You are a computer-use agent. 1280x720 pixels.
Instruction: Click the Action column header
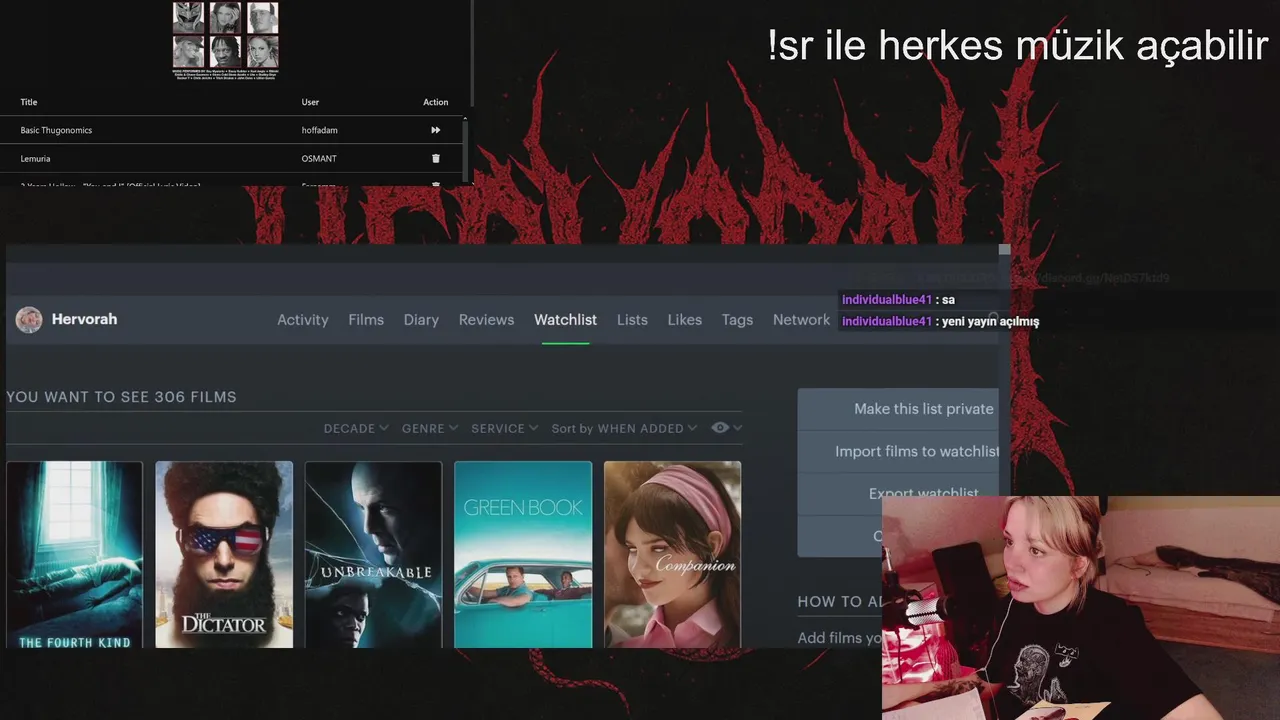click(x=435, y=102)
